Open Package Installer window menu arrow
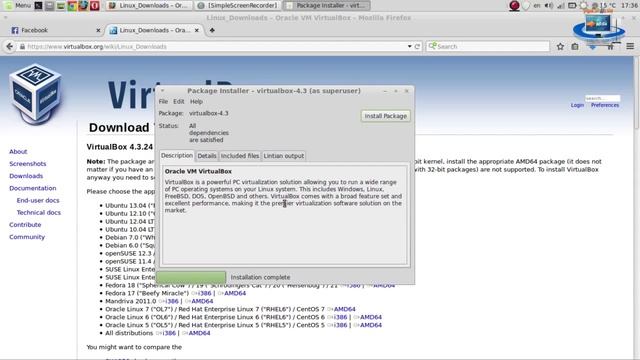640x360 pixels. click(162, 91)
